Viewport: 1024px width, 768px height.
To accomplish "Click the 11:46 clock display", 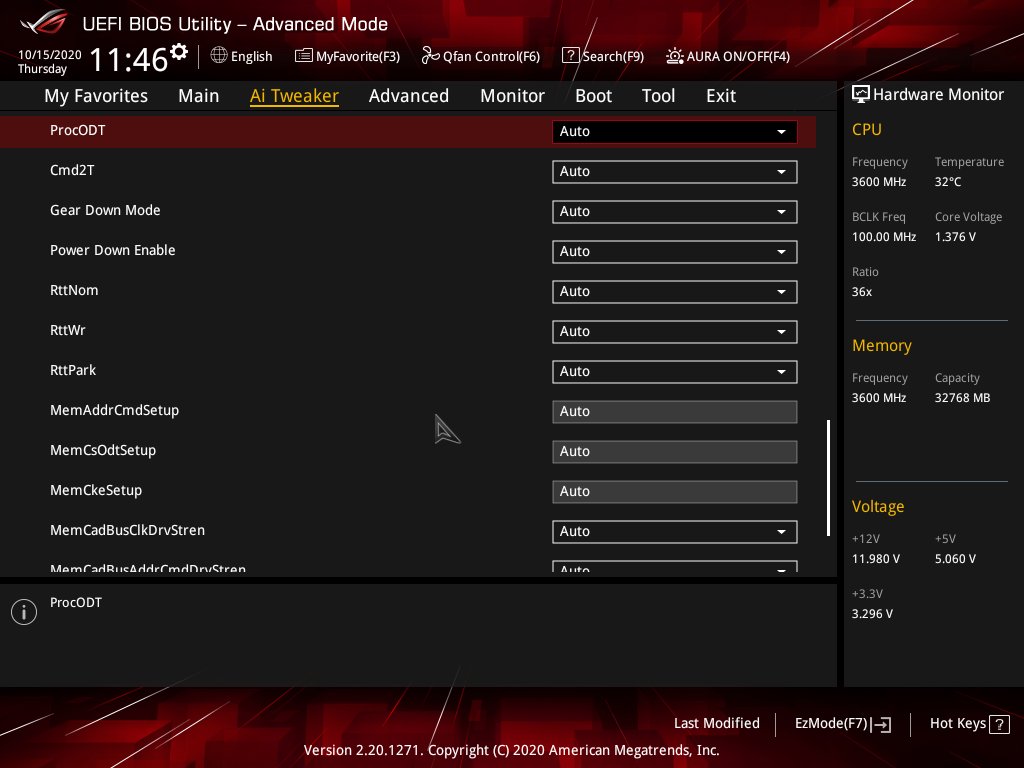I will pyautogui.click(x=129, y=59).
